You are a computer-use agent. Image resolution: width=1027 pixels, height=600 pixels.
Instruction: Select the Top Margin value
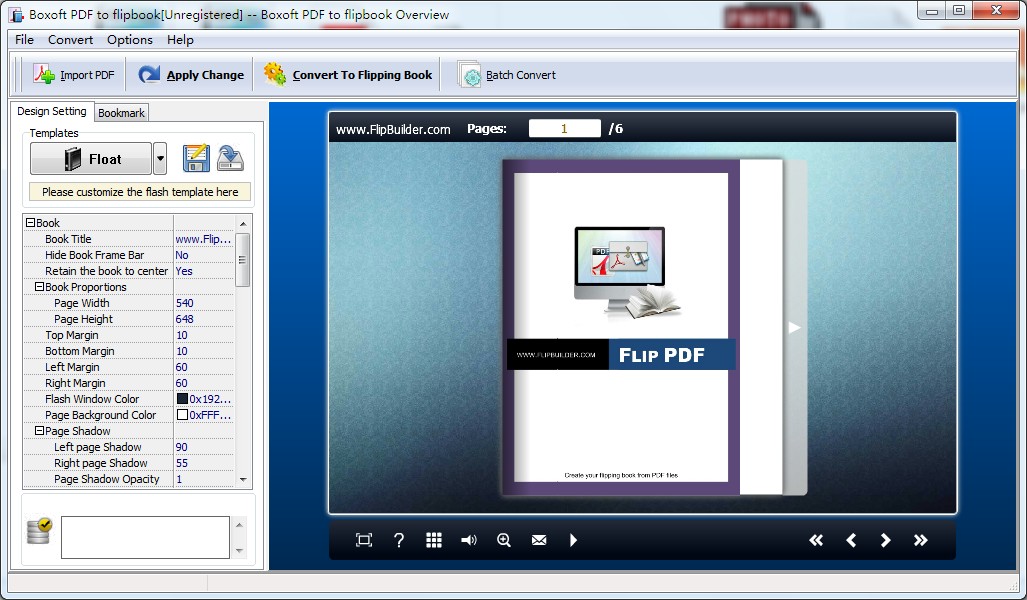click(x=204, y=335)
